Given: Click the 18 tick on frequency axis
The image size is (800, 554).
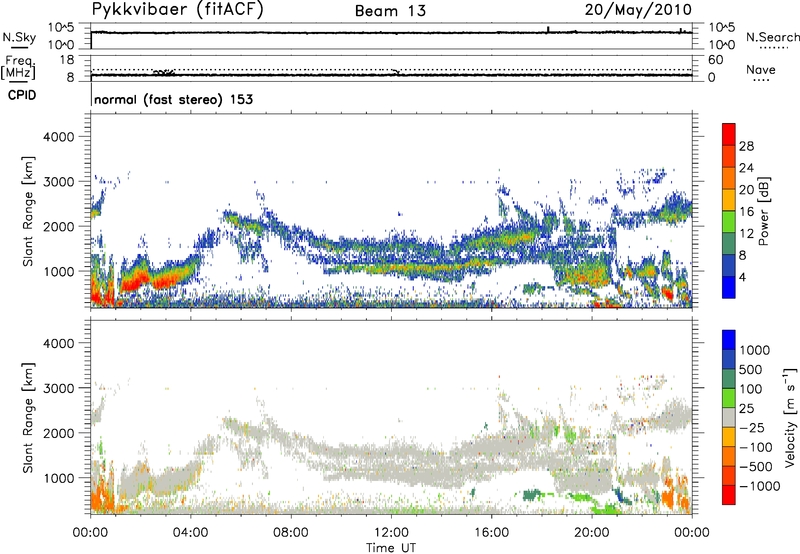Looking at the screenshot, I should [x=67, y=60].
